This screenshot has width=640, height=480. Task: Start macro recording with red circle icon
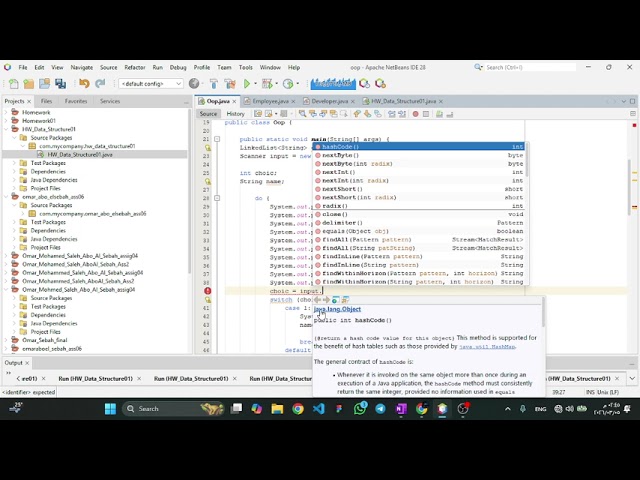tap(416, 114)
